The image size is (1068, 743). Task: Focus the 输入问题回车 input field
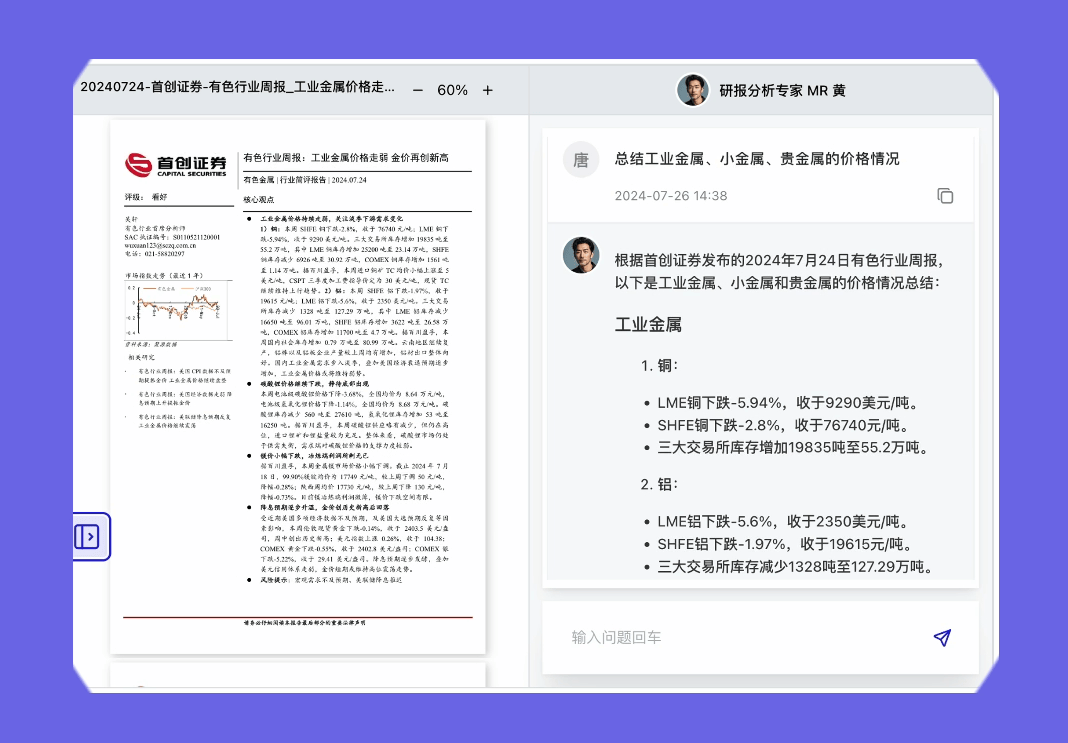click(760, 637)
